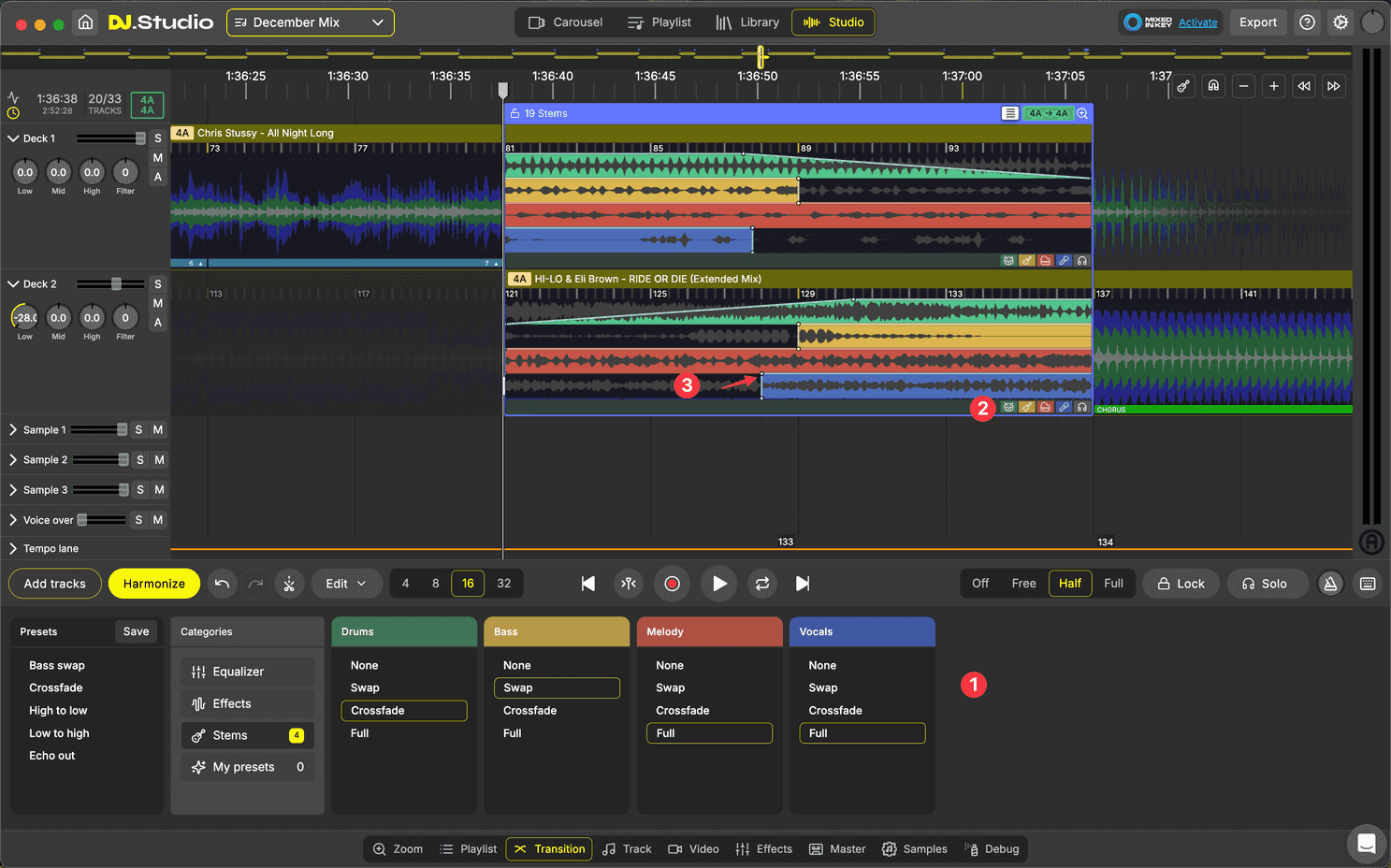Open the metronome icon next to Solo
The height and width of the screenshot is (868, 1391).
pyautogui.click(x=1330, y=584)
